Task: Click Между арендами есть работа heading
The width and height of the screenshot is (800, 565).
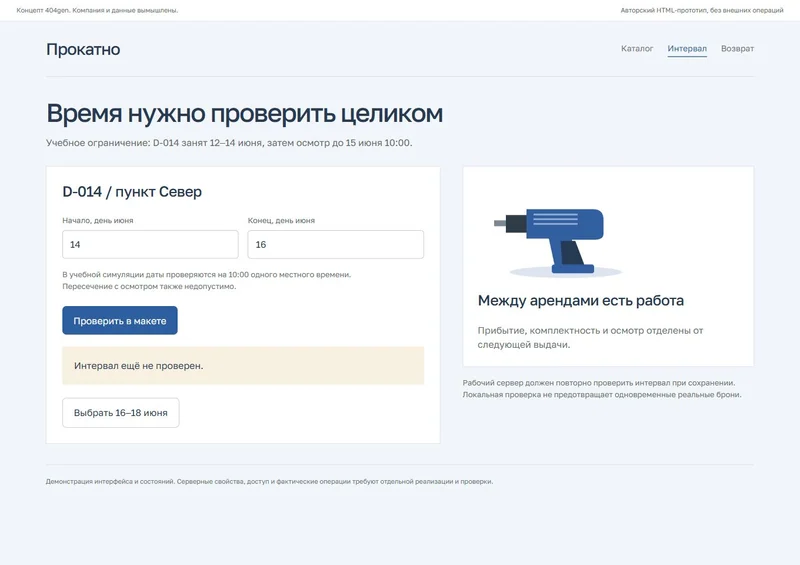Action: pos(581,301)
